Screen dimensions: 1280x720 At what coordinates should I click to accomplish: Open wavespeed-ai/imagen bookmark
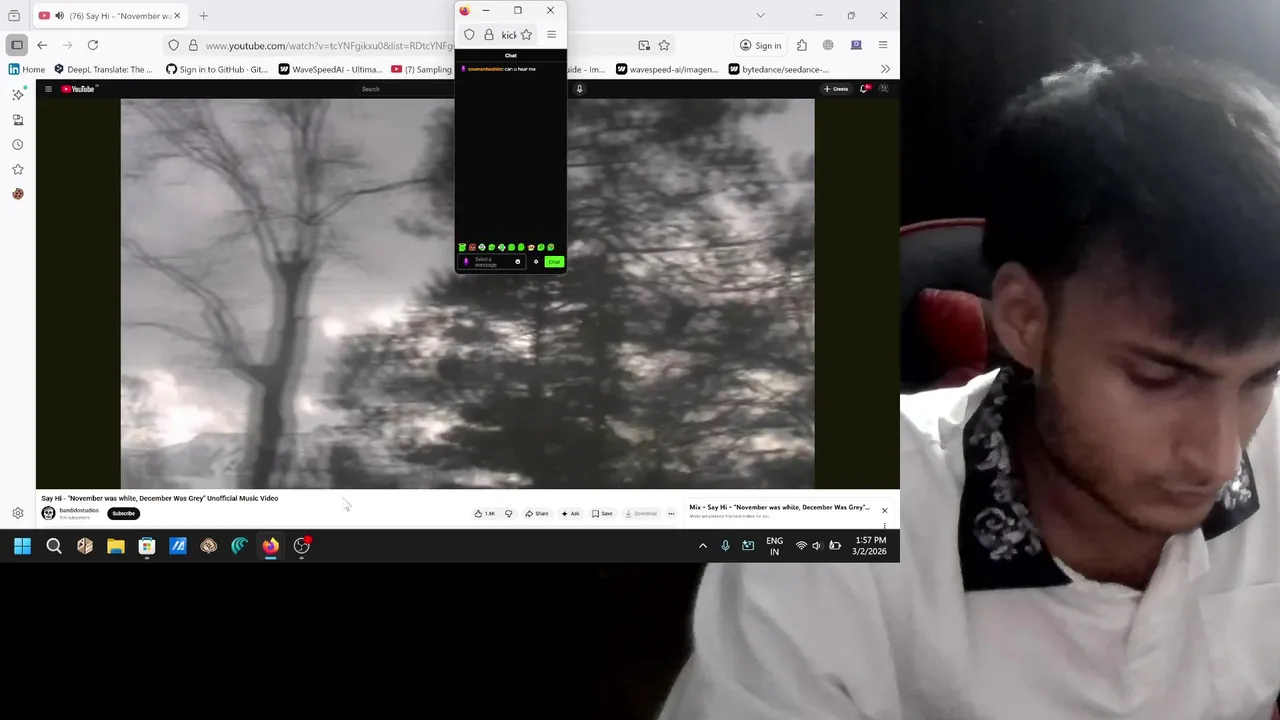pos(667,69)
